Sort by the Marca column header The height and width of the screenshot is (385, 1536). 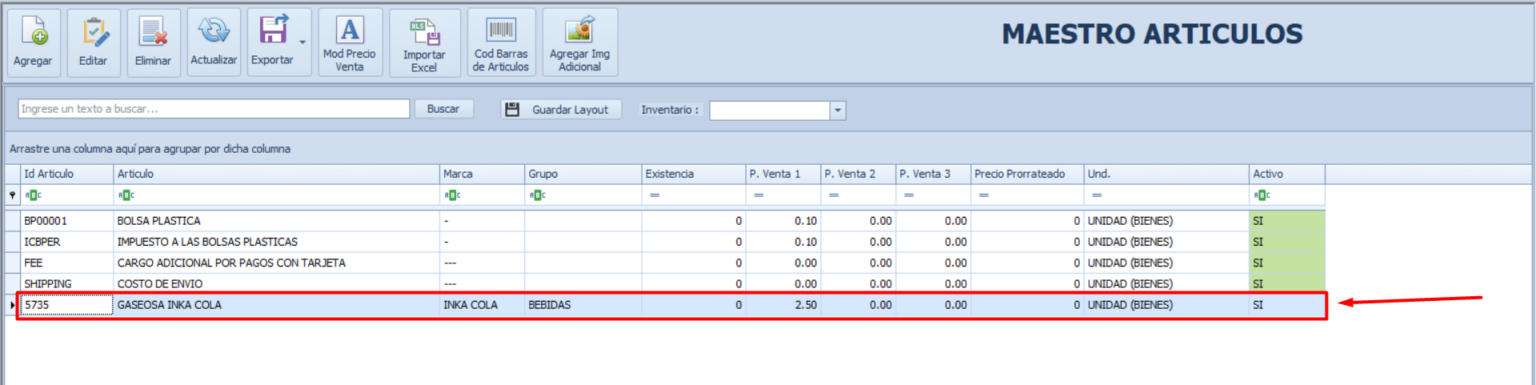tap(482, 174)
